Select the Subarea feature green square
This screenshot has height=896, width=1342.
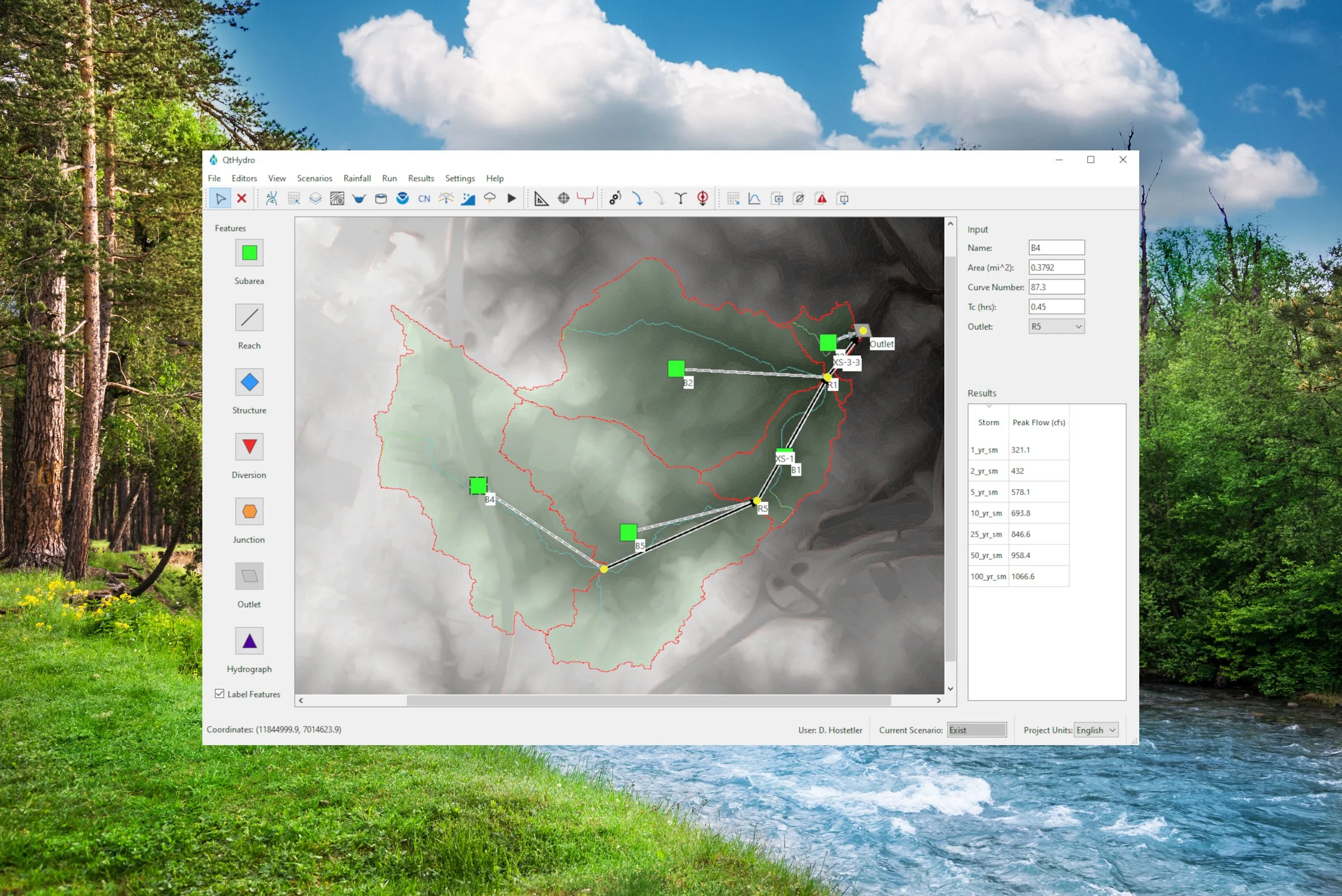coord(249,253)
